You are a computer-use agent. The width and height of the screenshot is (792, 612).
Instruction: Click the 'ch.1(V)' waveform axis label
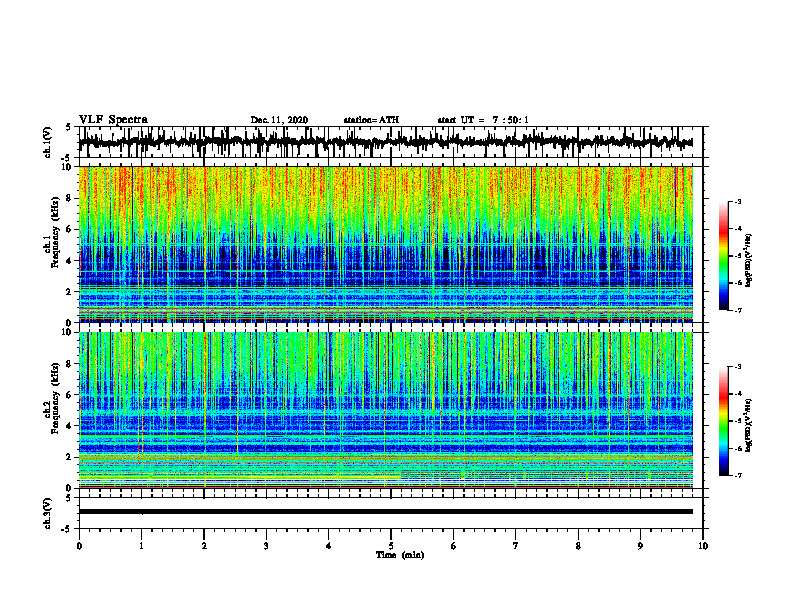pyautogui.click(x=48, y=142)
